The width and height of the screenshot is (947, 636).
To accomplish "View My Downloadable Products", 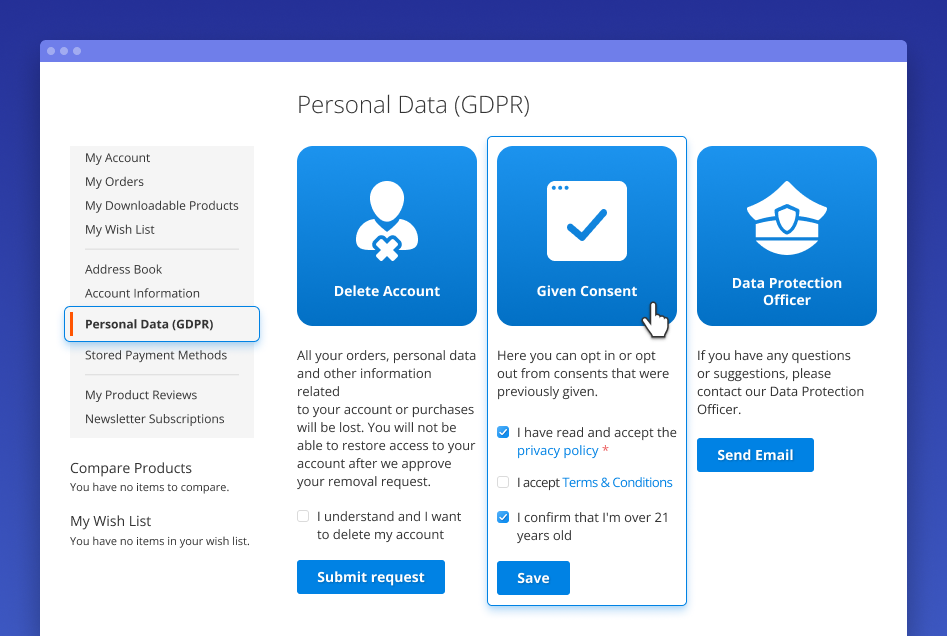I will point(160,205).
